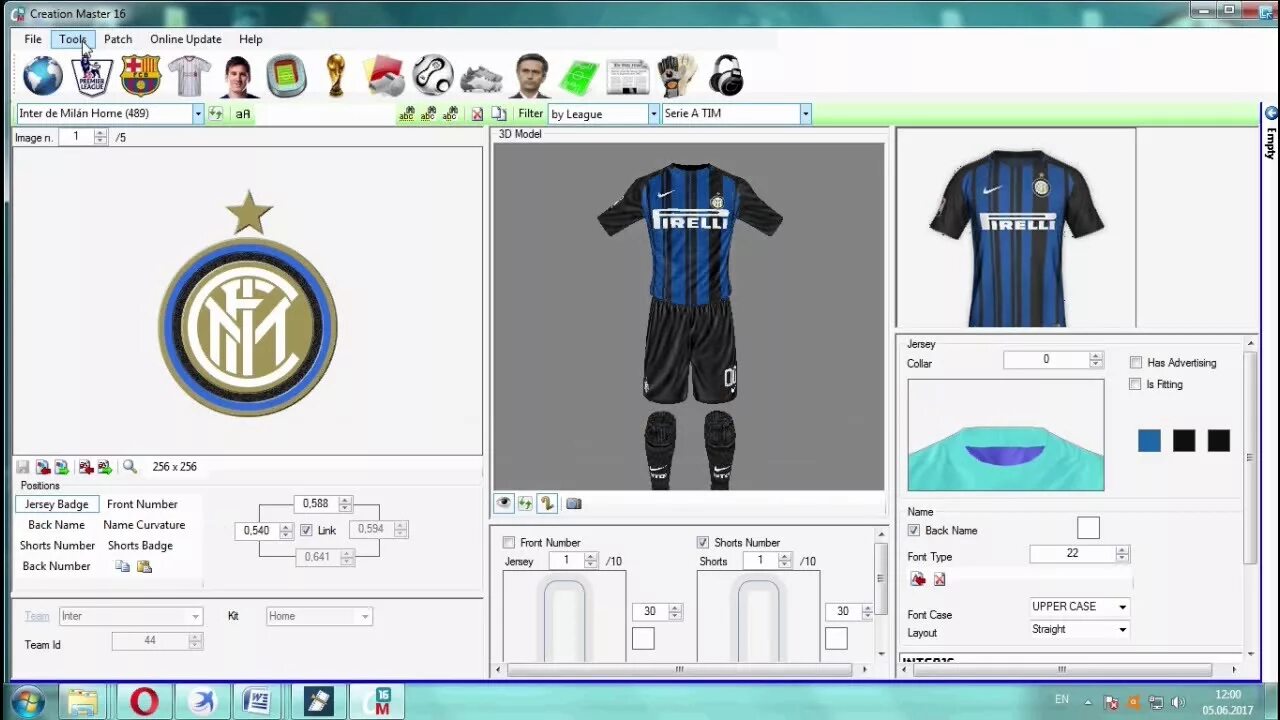
Task: Open the white jersey kits icon
Action: pyautogui.click(x=189, y=76)
